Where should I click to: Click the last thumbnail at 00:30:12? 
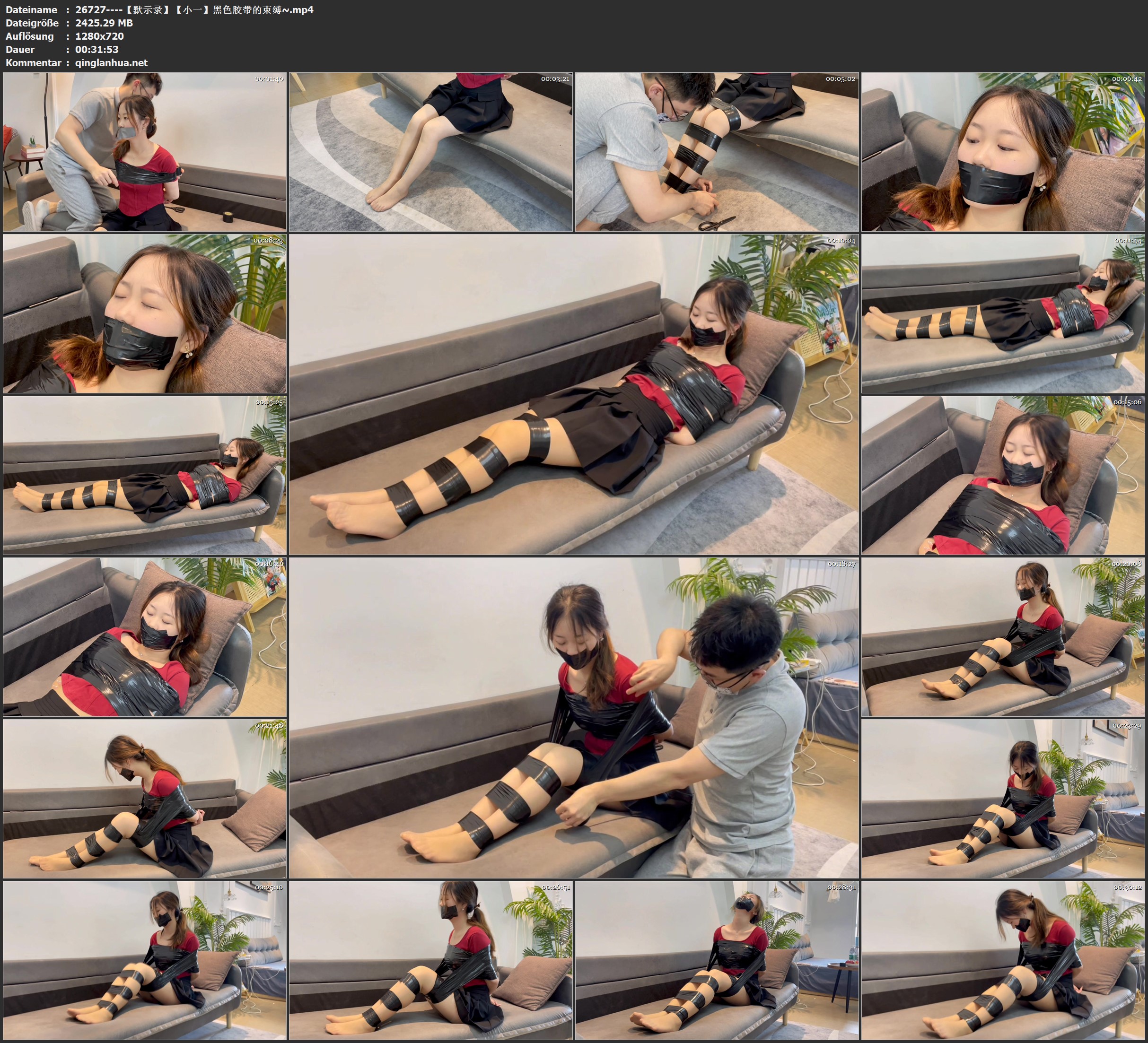[x=1003, y=960]
